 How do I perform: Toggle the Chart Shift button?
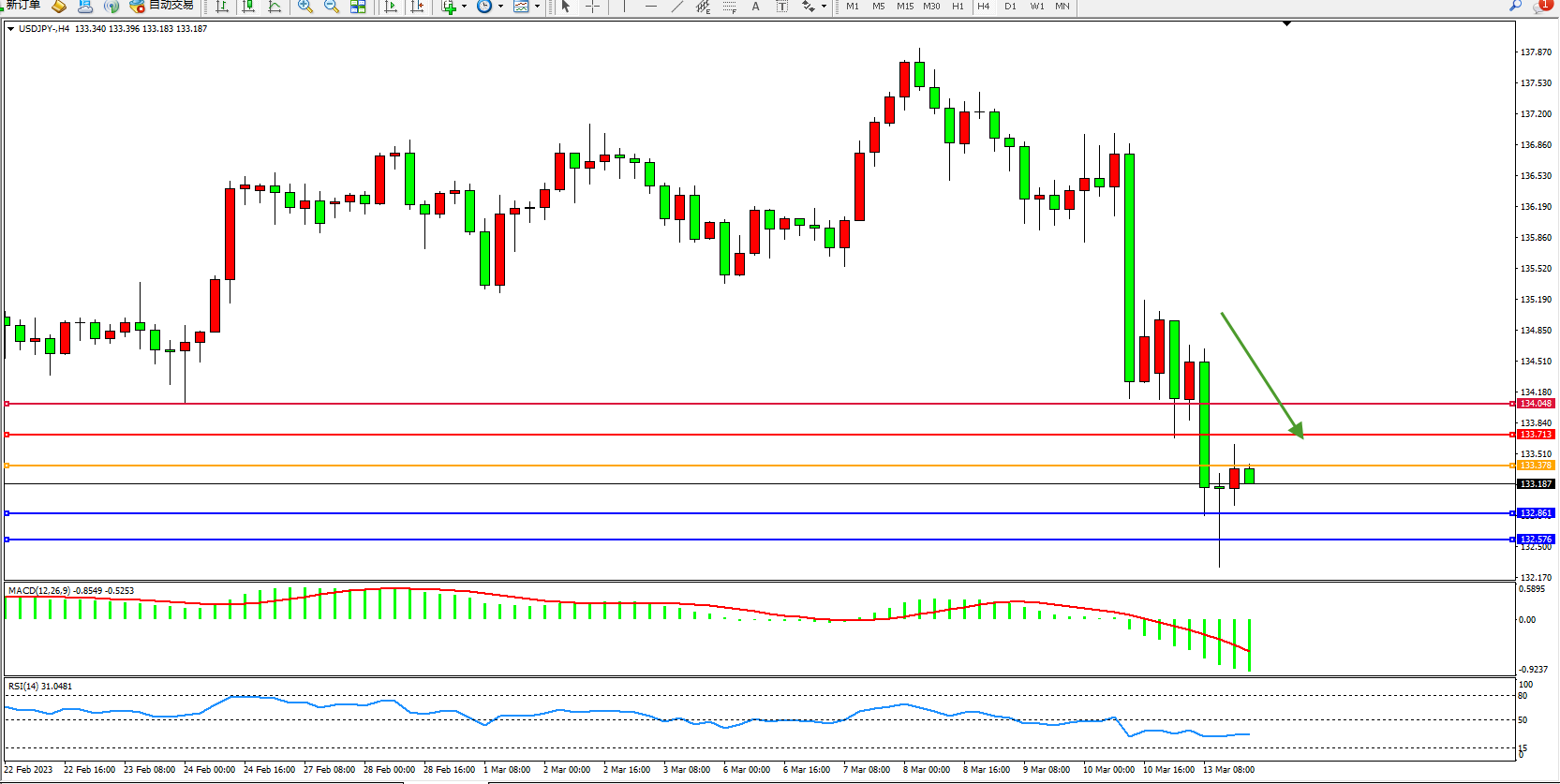(417, 7)
